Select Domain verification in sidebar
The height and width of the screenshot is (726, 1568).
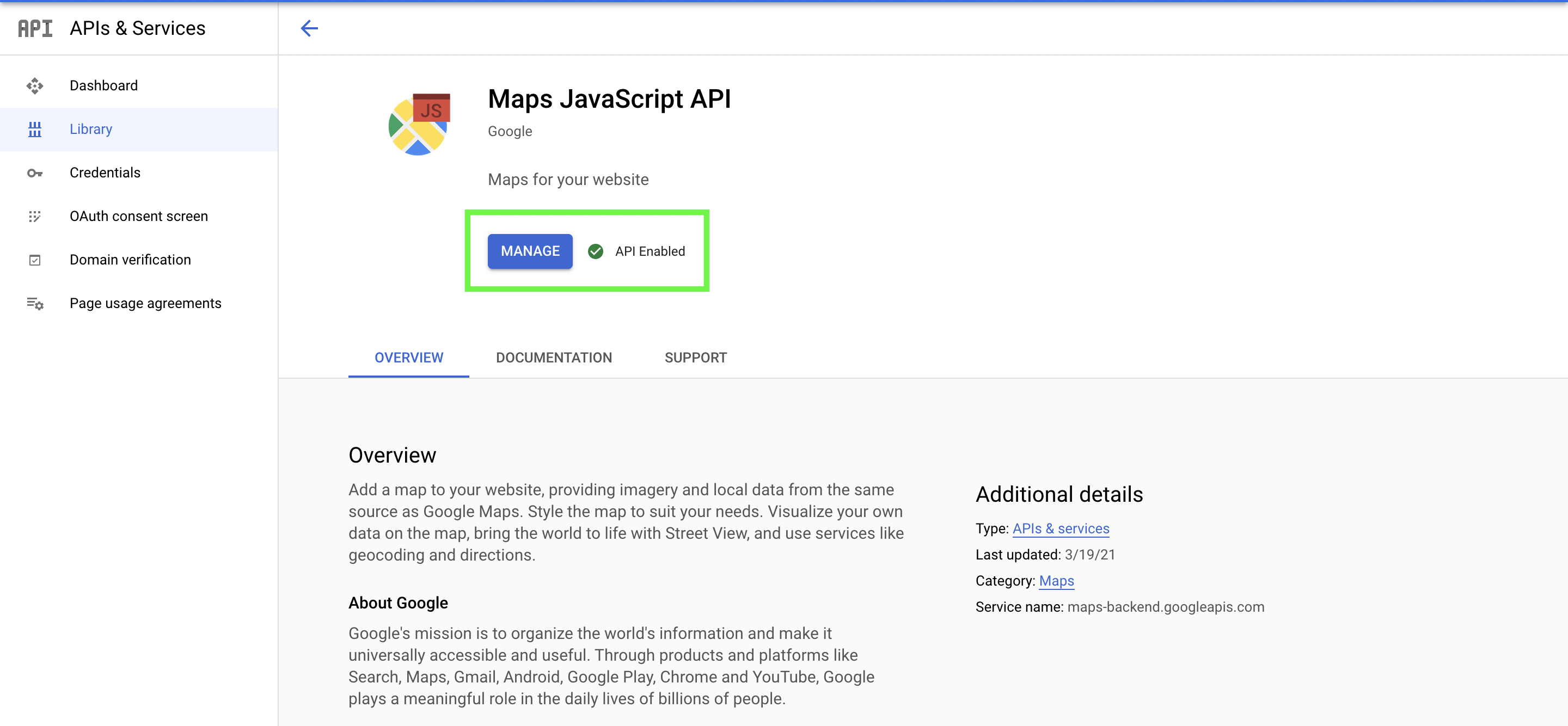tap(130, 260)
